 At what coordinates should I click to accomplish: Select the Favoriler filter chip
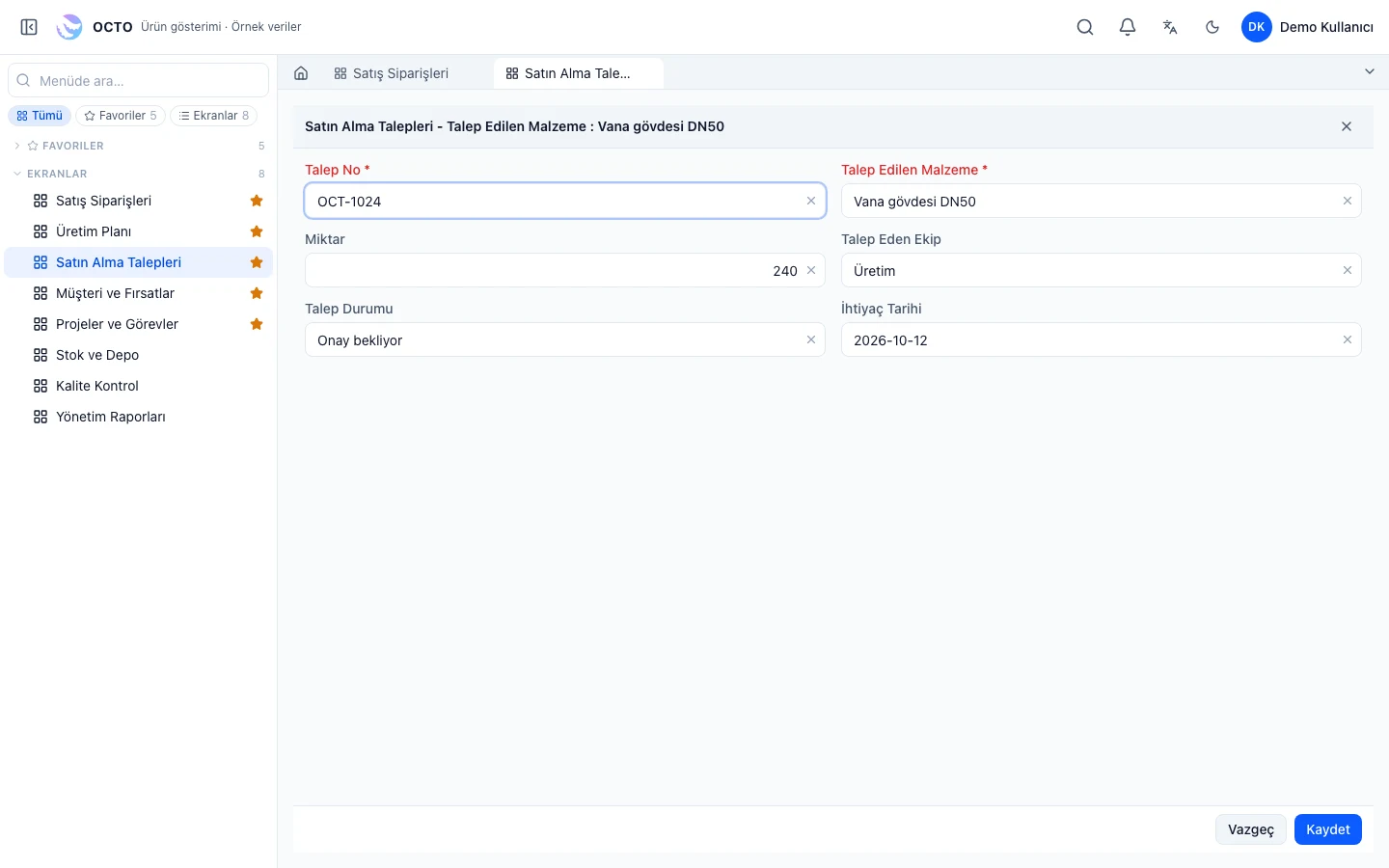121,116
